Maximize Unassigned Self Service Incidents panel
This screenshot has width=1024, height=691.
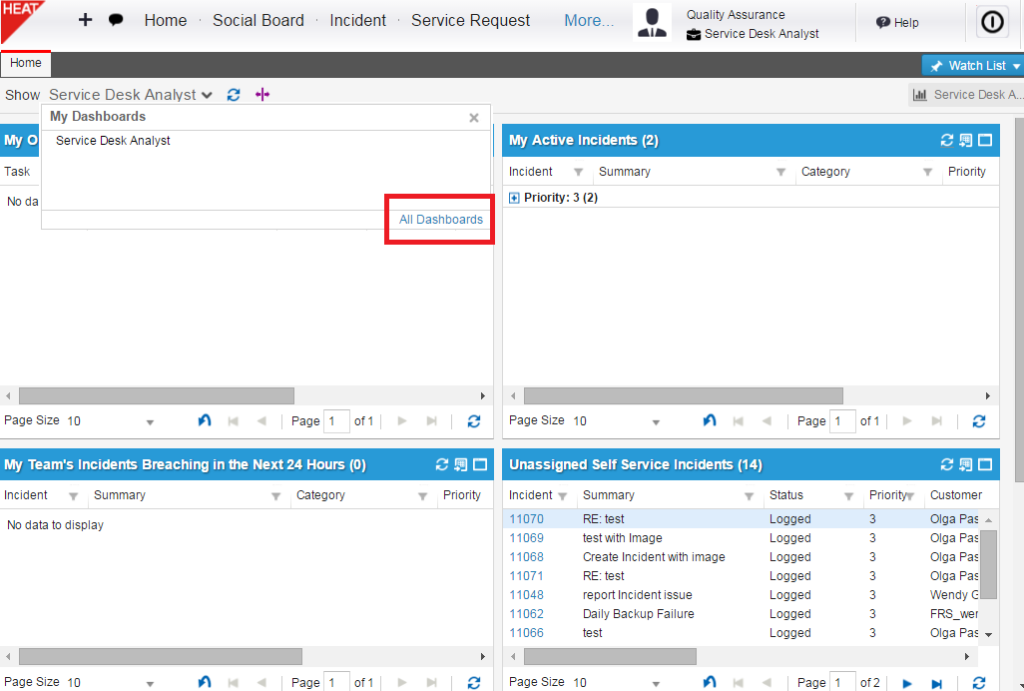tap(985, 465)
